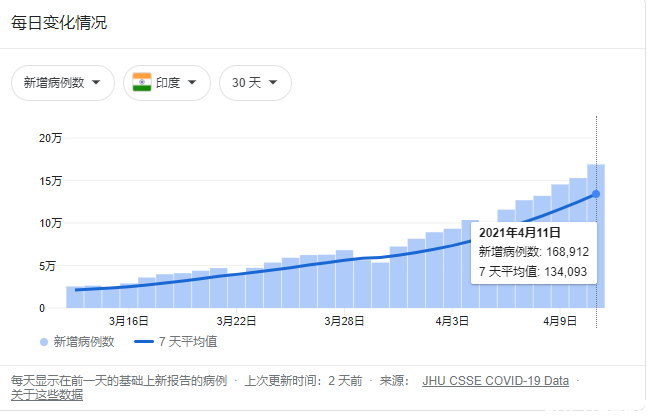Click the tooltip value 168,912
This screenshot has height=416, width=653.
click(x=568, y=252)
